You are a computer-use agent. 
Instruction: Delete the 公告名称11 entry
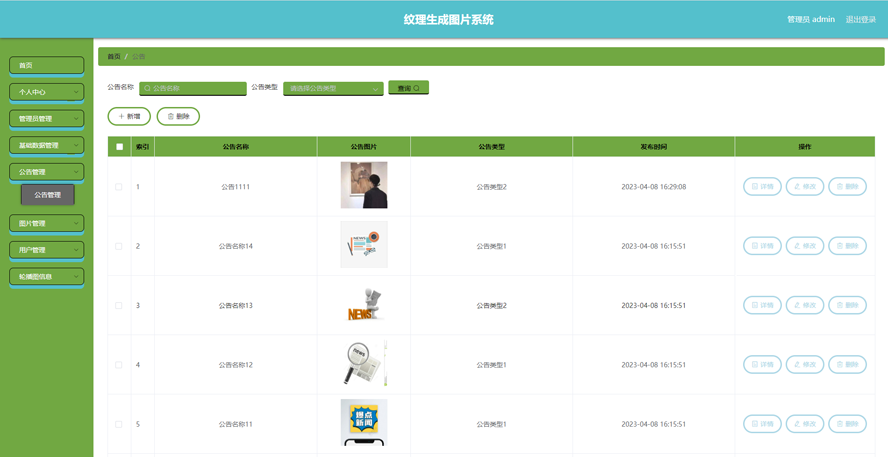[847, 424]
